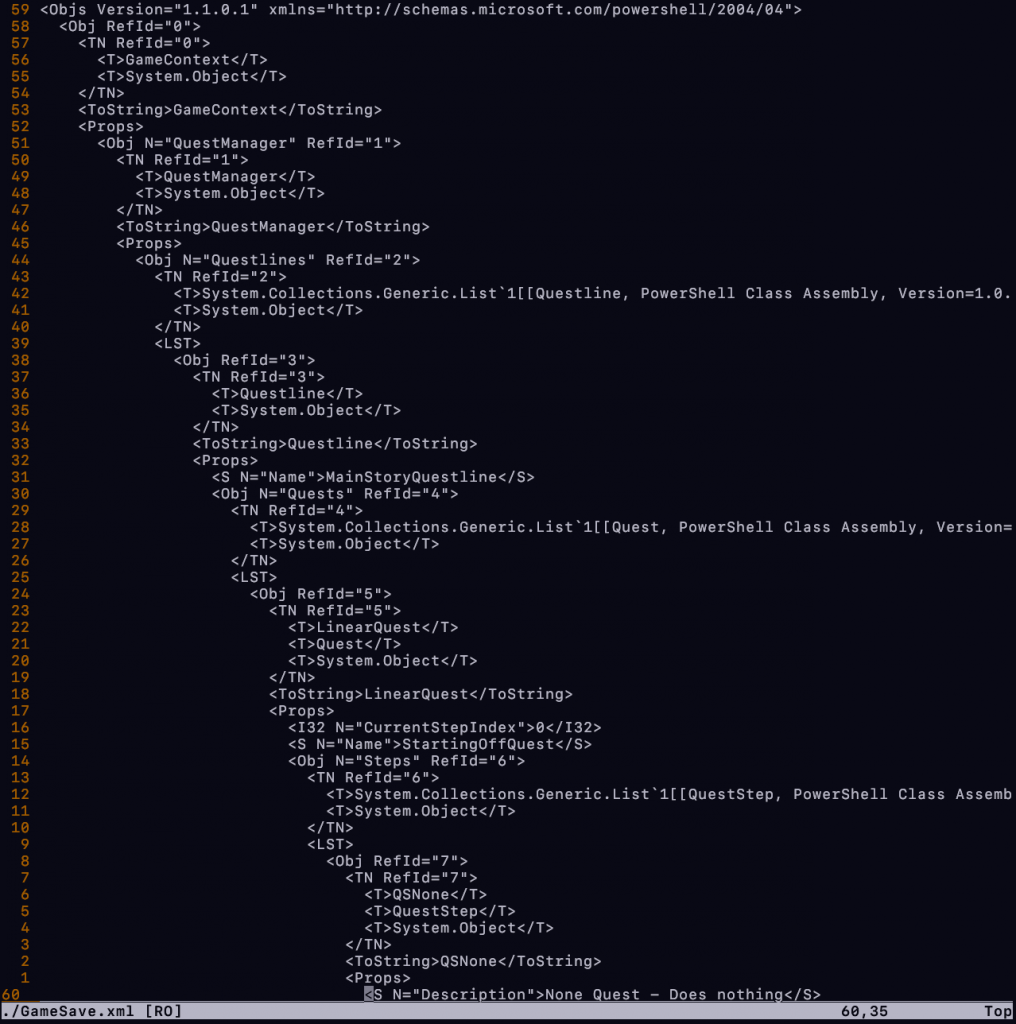Click the Obj N="Quests" RefId="4" tag

click(x=335, y=494)
